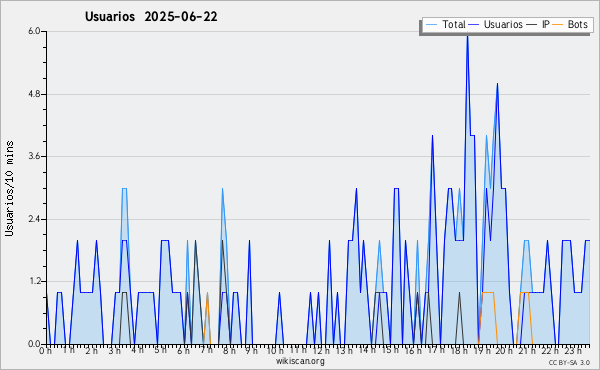Click the peak at 4.0 near 17 h
This screenshot has width=600, height=370.
click(x=432, y=135)
